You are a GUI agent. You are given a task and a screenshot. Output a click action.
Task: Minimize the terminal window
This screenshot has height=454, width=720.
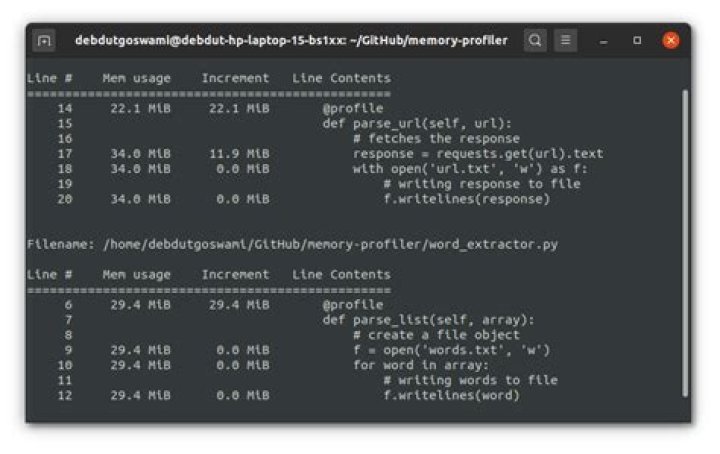[x=604, y=41]
